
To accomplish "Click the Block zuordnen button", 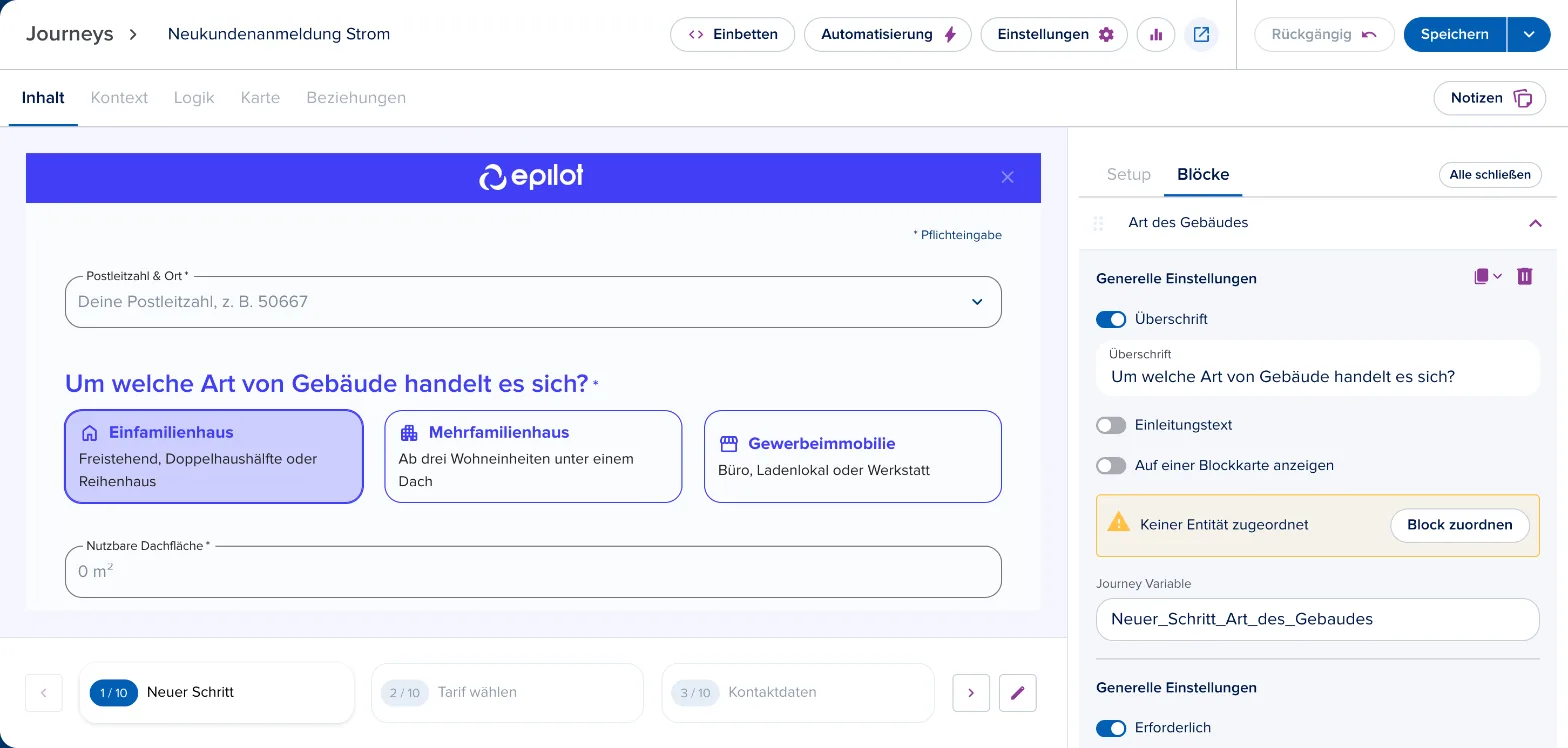I will (1460, 525).
